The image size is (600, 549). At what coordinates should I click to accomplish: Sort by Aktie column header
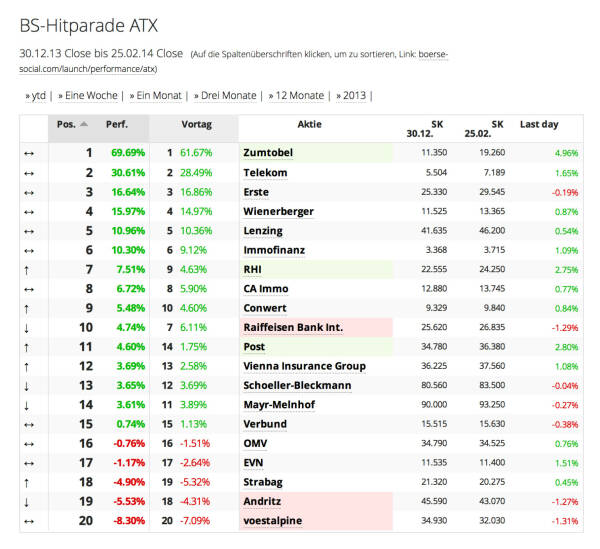(316, 124)
